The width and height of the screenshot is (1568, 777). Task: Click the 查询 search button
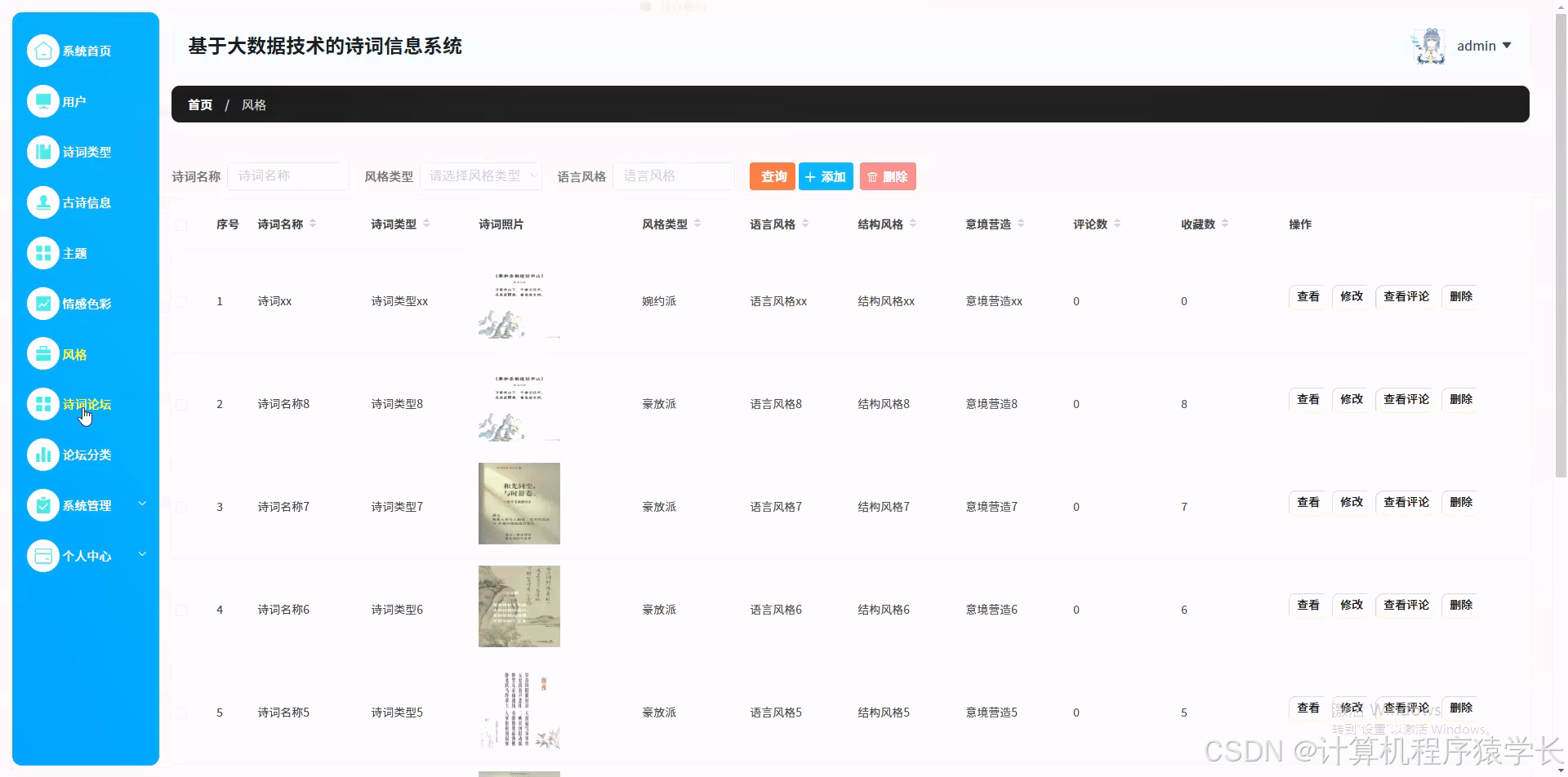[x=772, y=175]
